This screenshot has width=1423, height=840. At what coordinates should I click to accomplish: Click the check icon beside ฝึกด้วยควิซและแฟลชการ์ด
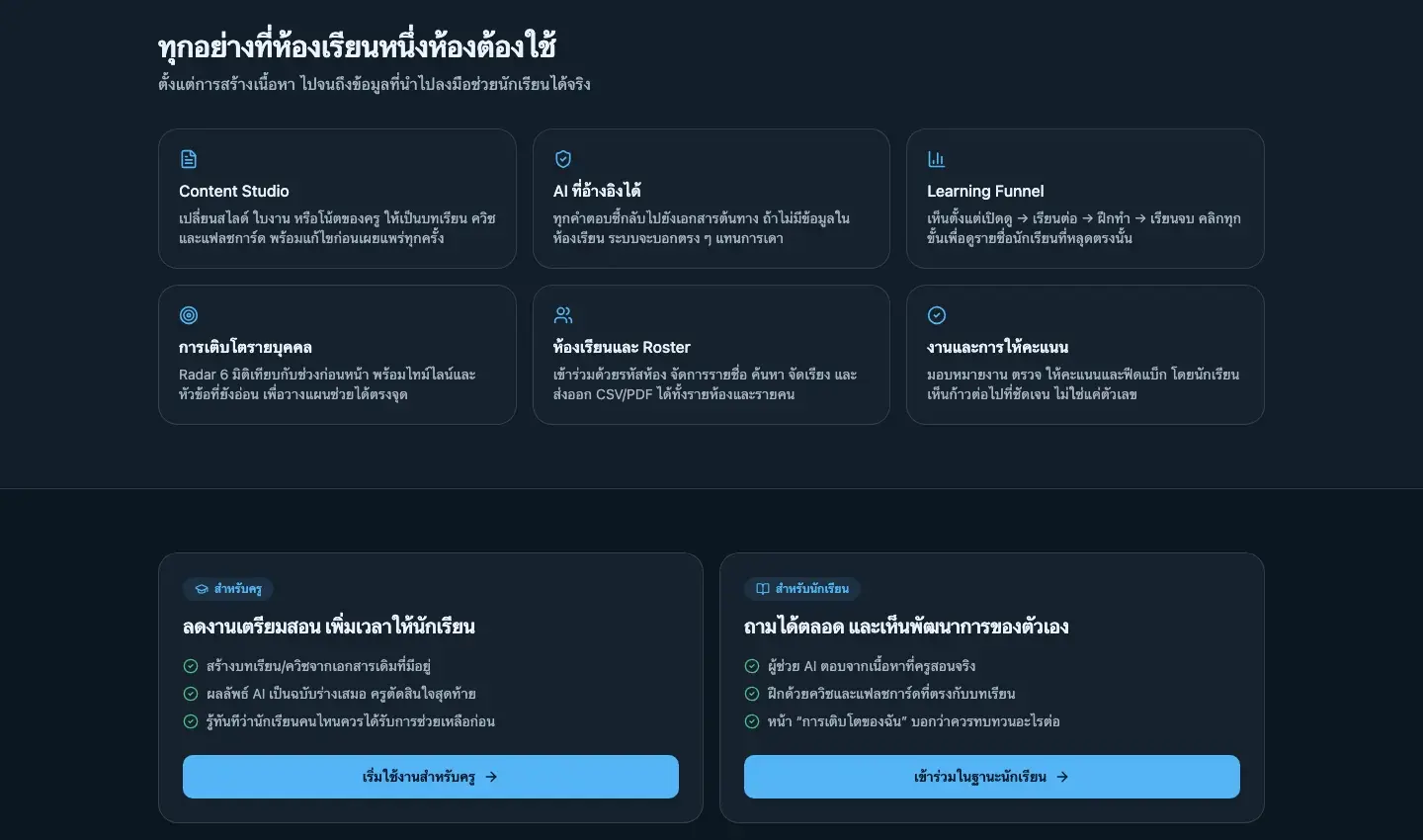tap(752, 694)
